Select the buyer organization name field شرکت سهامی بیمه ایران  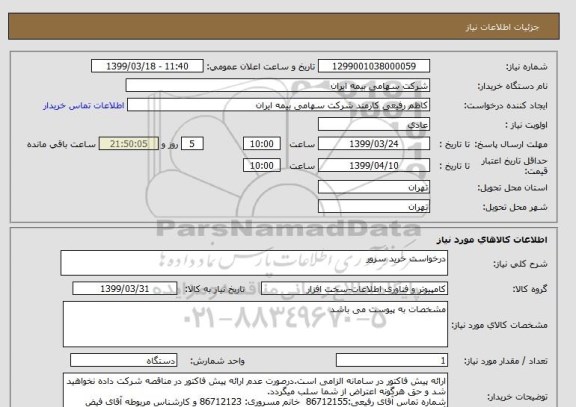click(x=278, y=86)
